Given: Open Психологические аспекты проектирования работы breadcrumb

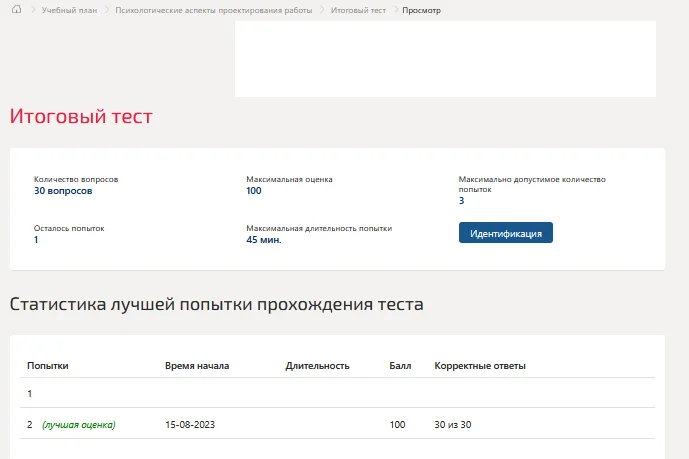Looking at the screenshot, I should [214, 10].
